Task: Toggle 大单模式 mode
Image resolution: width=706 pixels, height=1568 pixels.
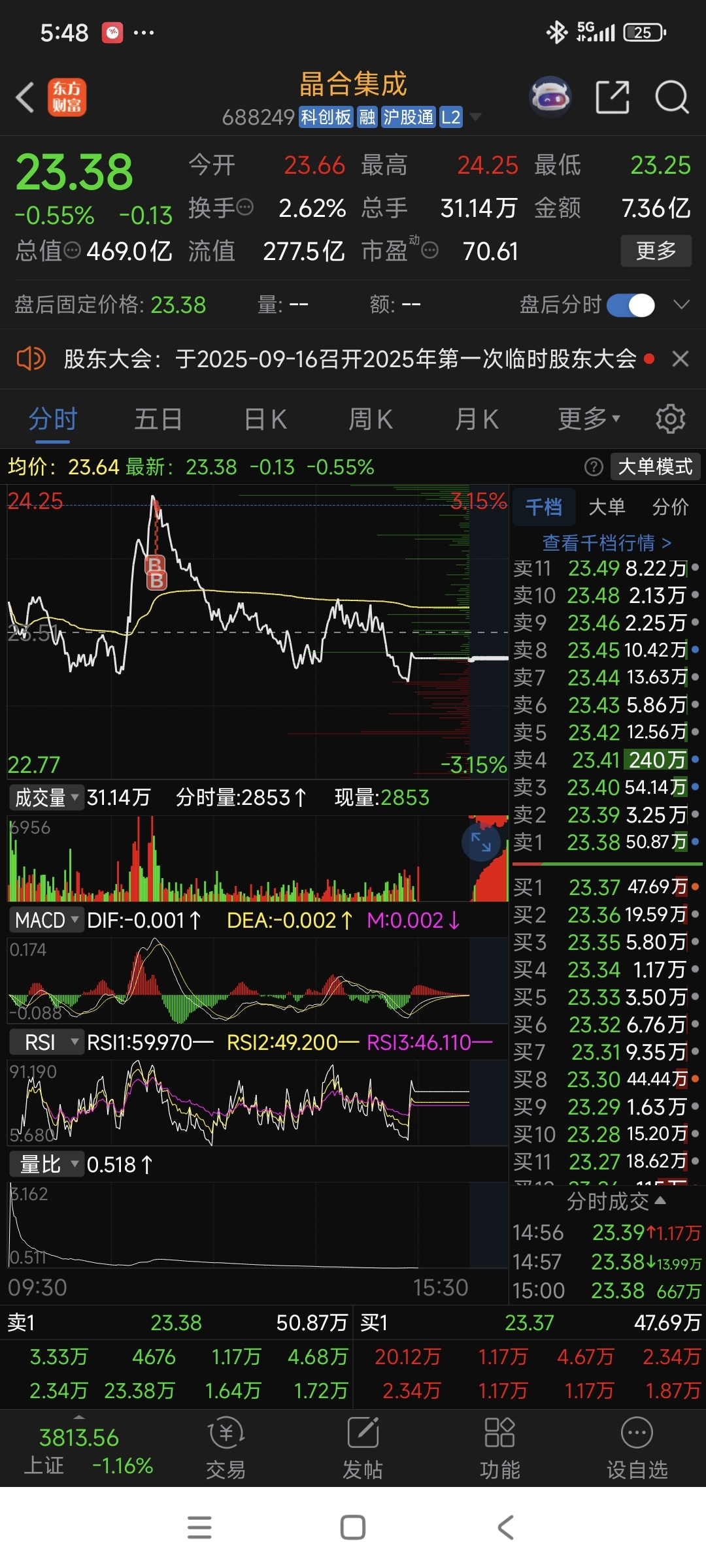Action: pyautogui.click(x=655, y=466)
